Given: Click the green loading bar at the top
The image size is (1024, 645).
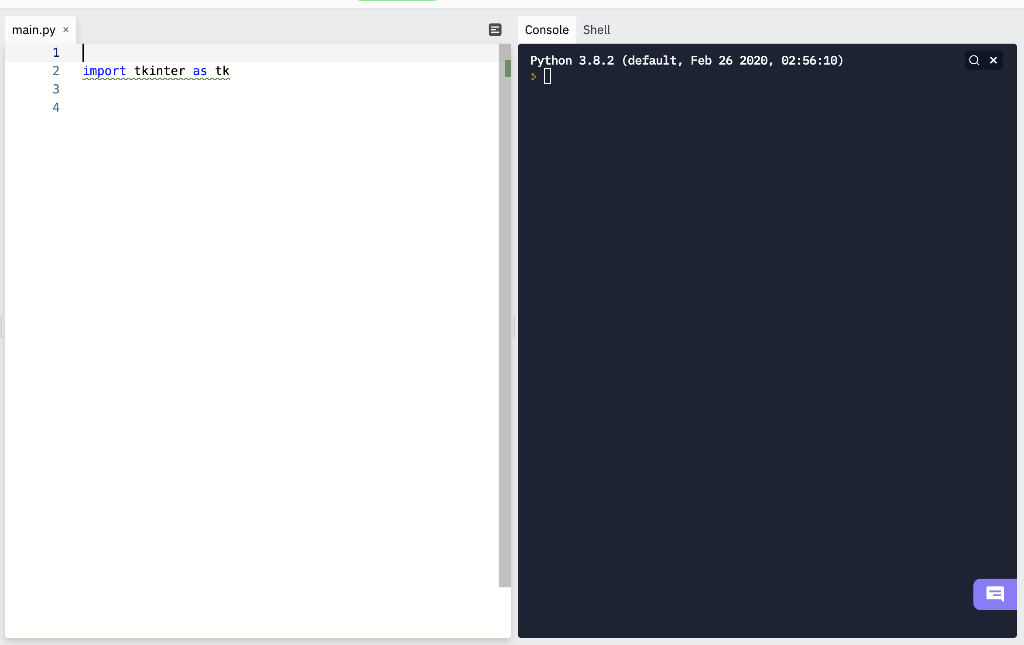Looking at the screenshot, I should coord(396,2).
